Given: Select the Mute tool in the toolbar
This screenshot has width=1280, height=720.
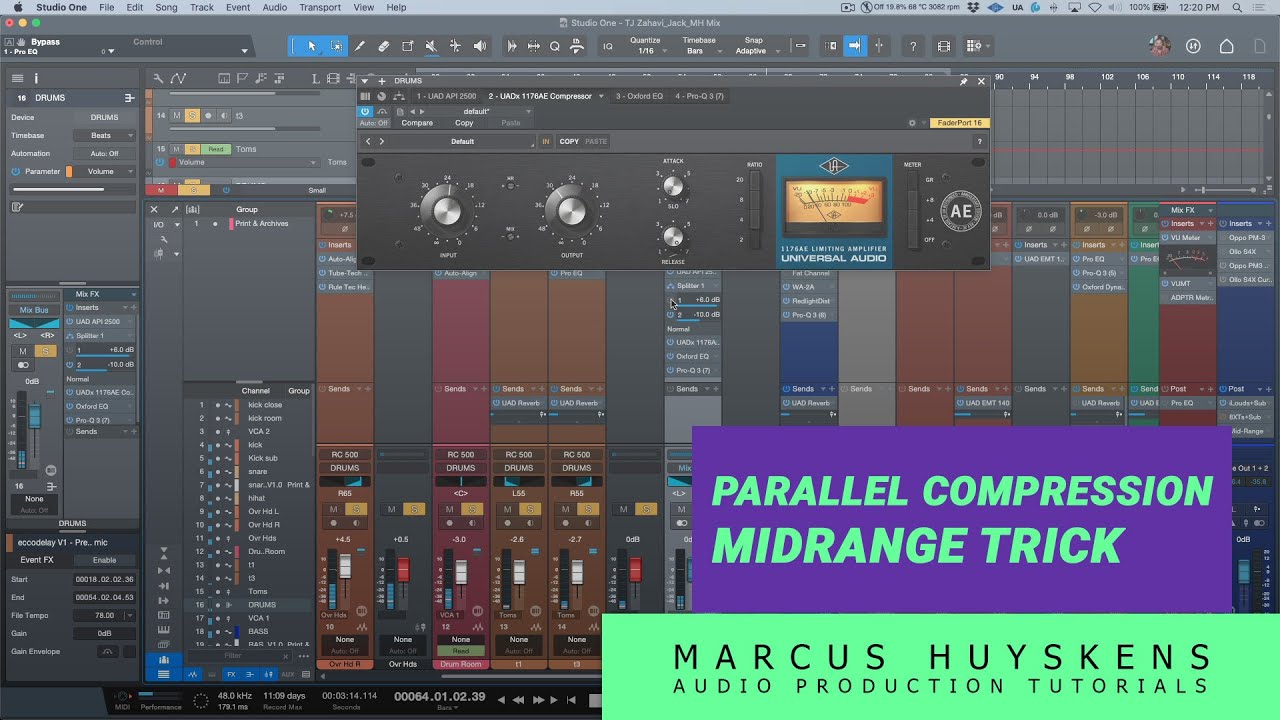Looking at the screenshot, I should 431,46.
